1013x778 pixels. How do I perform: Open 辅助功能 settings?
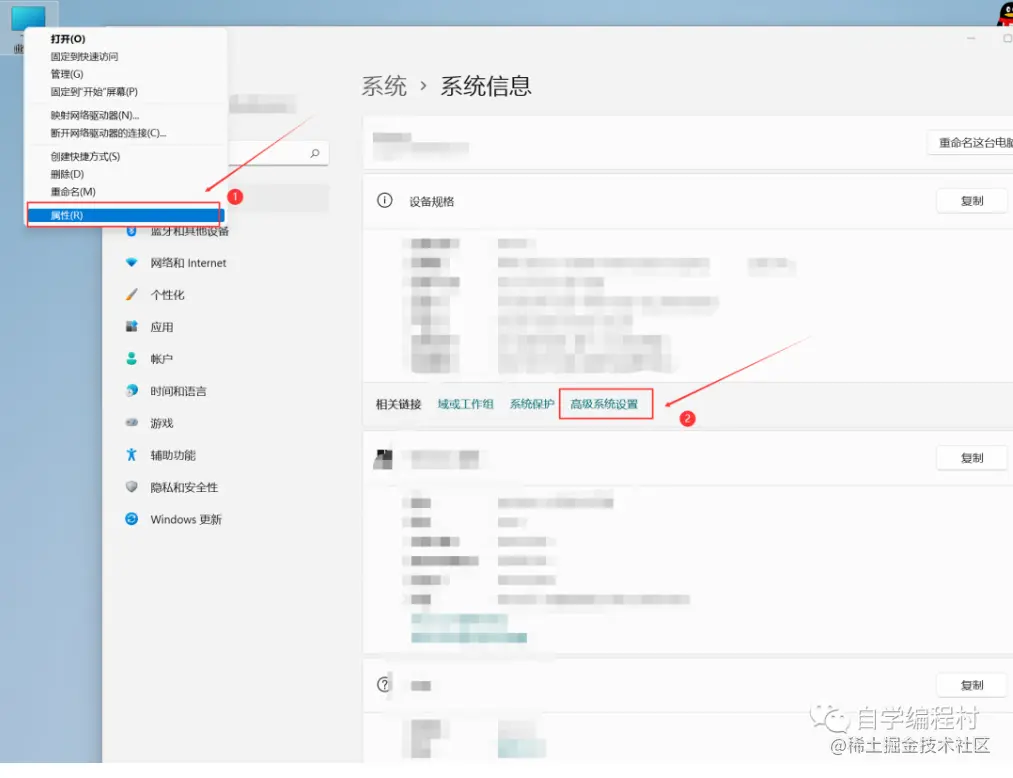click(x=172, y=455)
